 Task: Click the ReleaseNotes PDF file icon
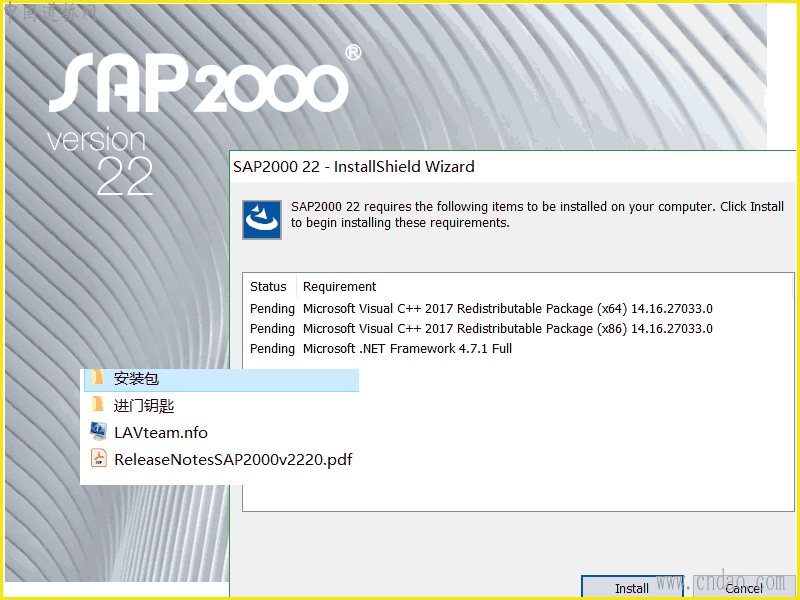coord(99,458)
